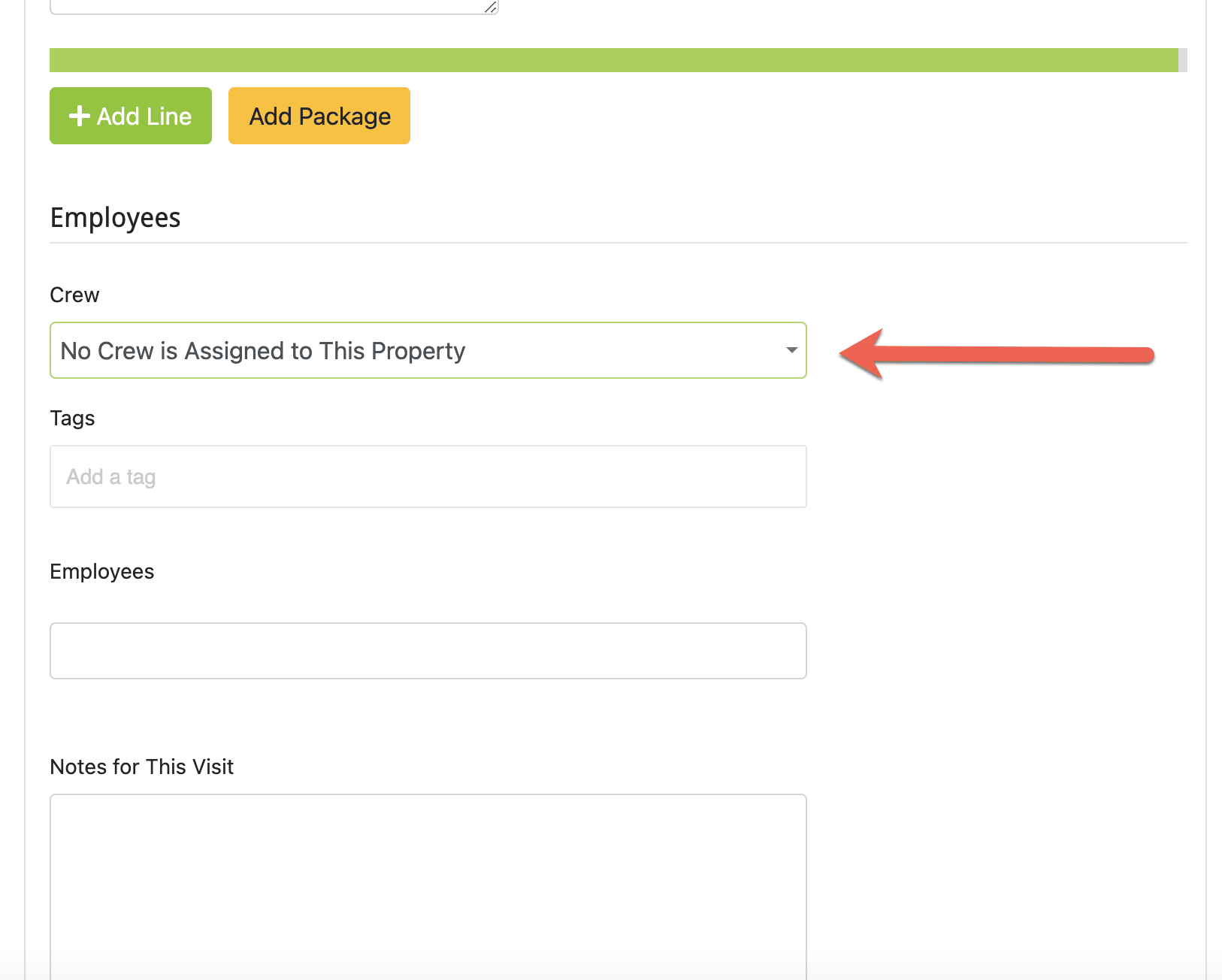Screen dimensions: 1222x980
Task: Click the dropdown caret on the Crew selector
Action: [x=790, y=350]
